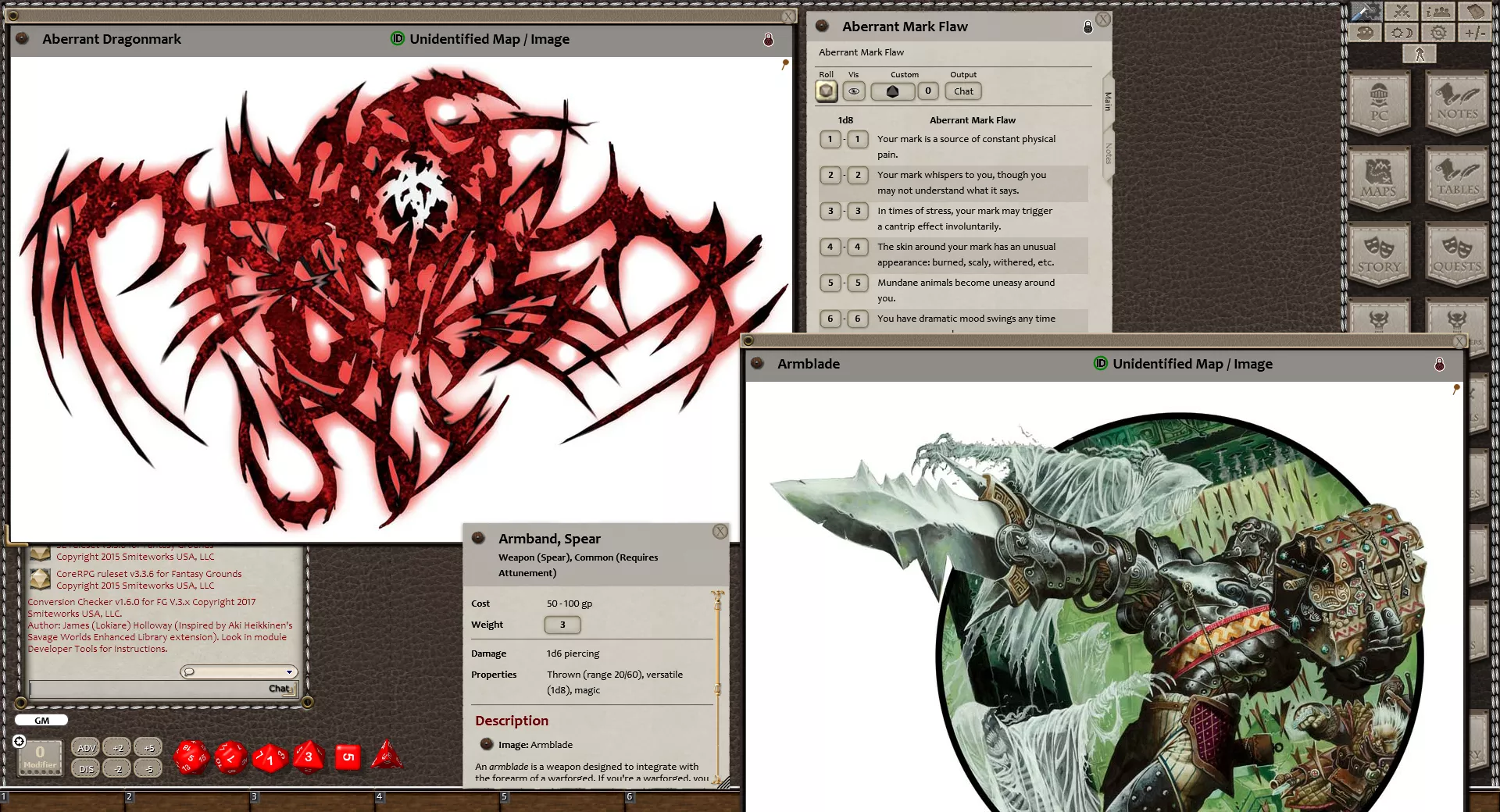The image size is (1500, 812).
Task: Click the Armblade image link icon in Description
Action: click(486, 744)
